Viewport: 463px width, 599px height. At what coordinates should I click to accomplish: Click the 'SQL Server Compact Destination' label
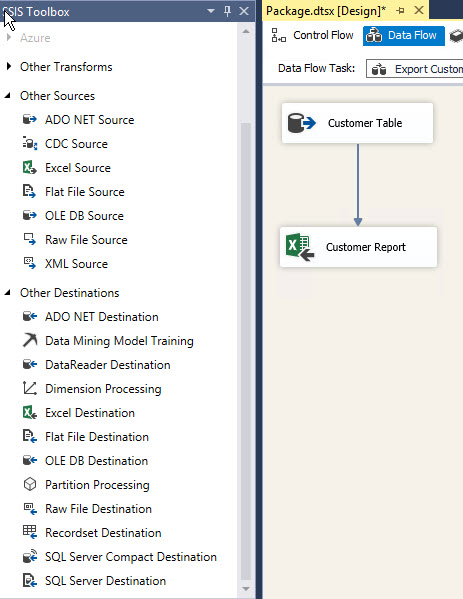coord(131,557)
